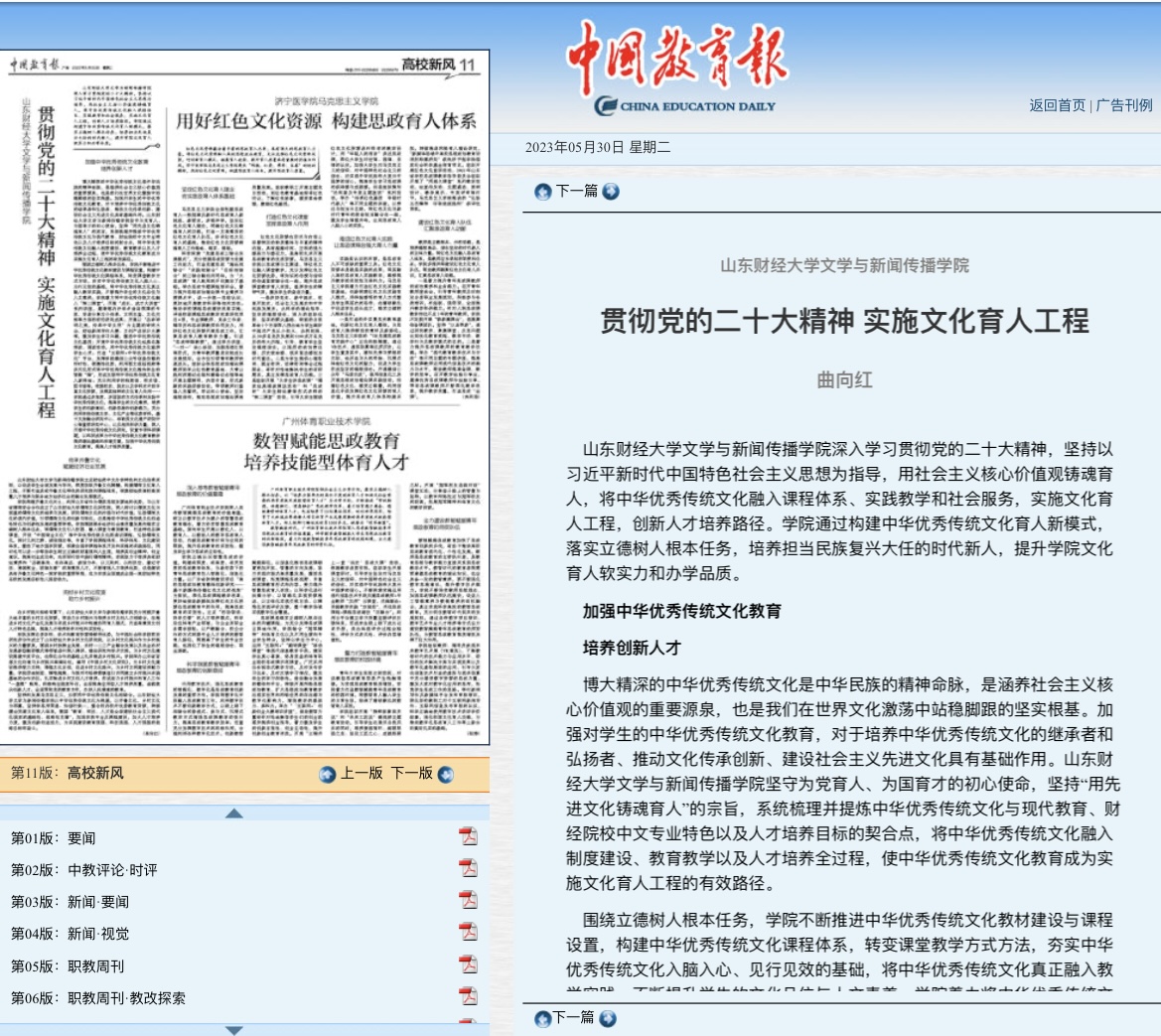Go to 返回首页 link
Viewport: 1161px width, 1036px height.
[x=1057, y=105]
